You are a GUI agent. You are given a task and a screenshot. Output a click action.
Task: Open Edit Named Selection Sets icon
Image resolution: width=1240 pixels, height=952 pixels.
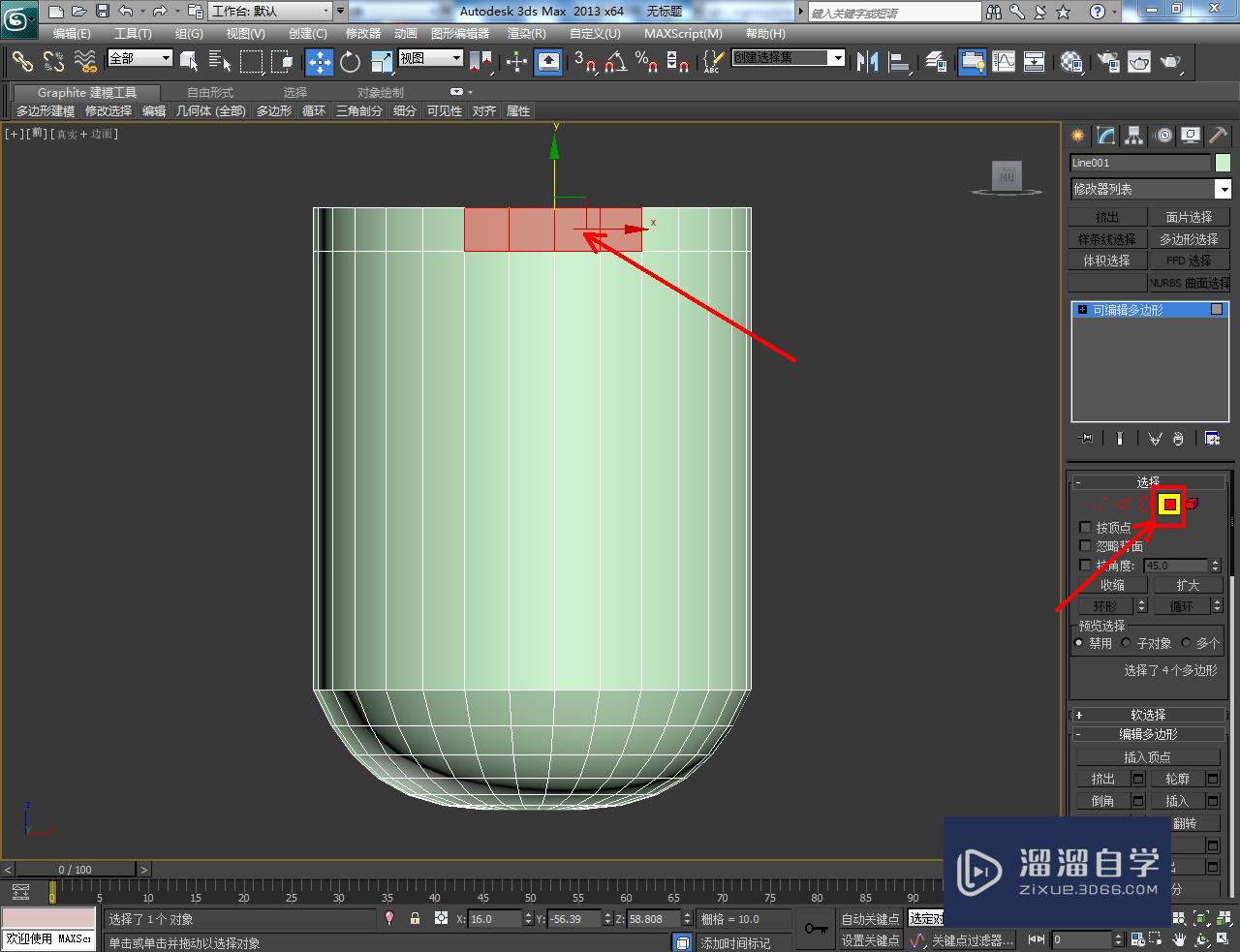(x=712, y=61)
